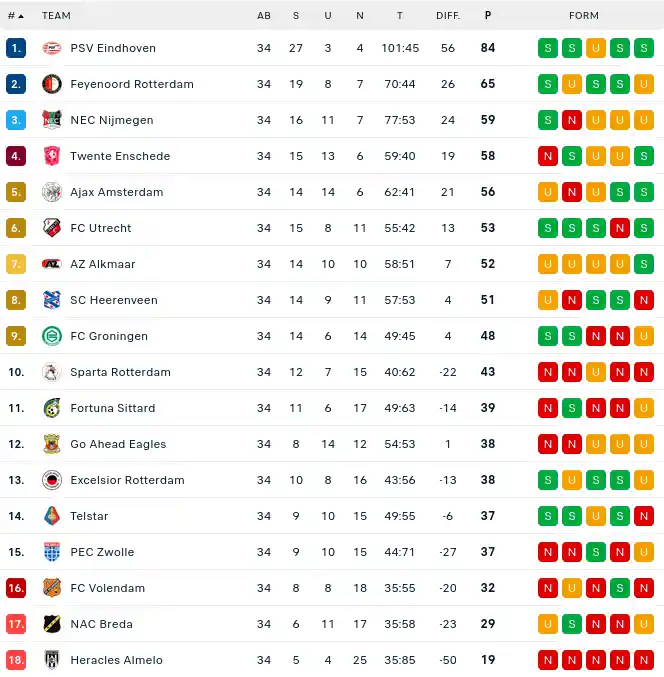Click the FORM column header
664x677 pixels.
click(584, 16)
